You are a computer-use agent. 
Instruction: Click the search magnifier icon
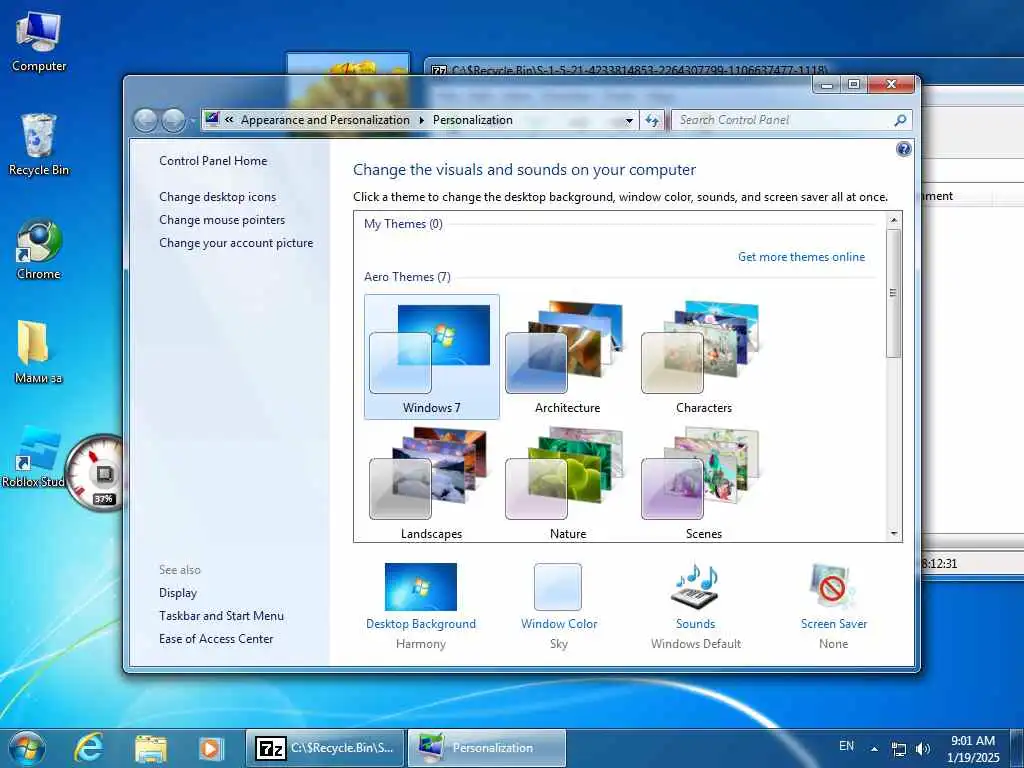(x=901, y=120)
